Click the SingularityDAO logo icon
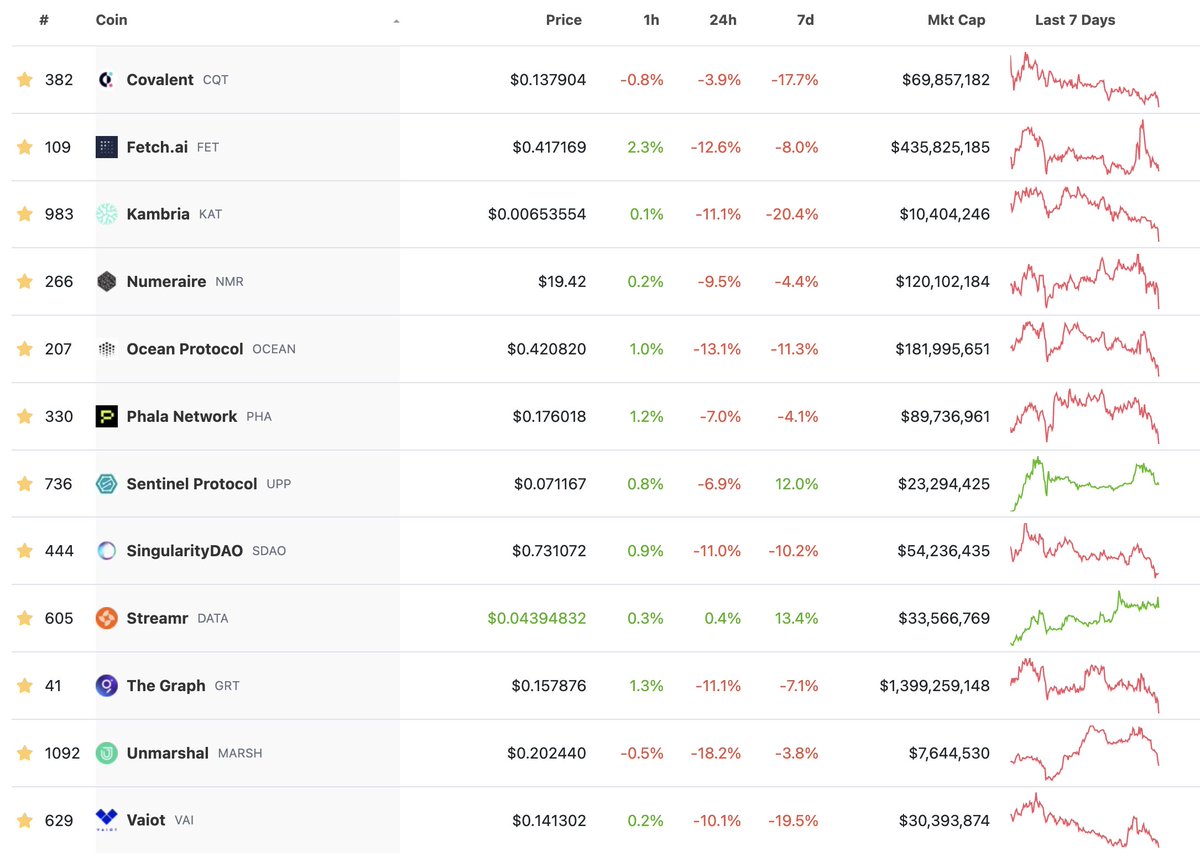1200x857 pixels. pos(106,551)
